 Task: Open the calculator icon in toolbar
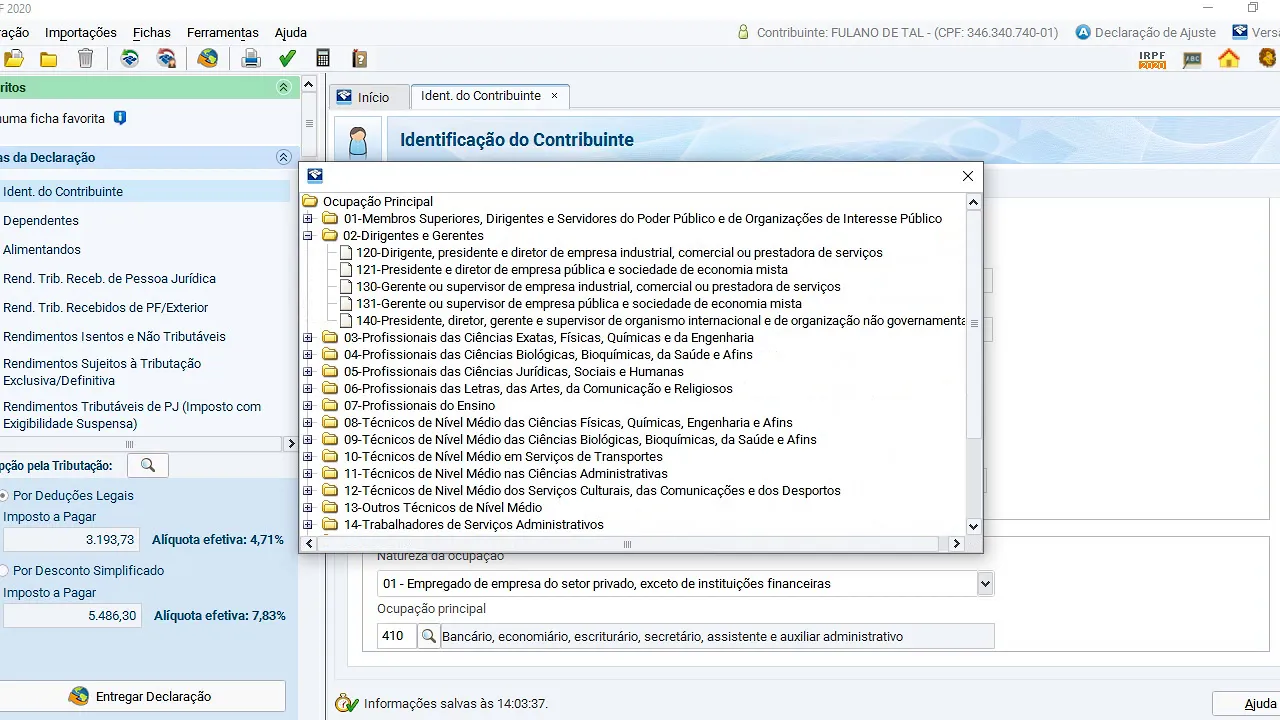323,59
